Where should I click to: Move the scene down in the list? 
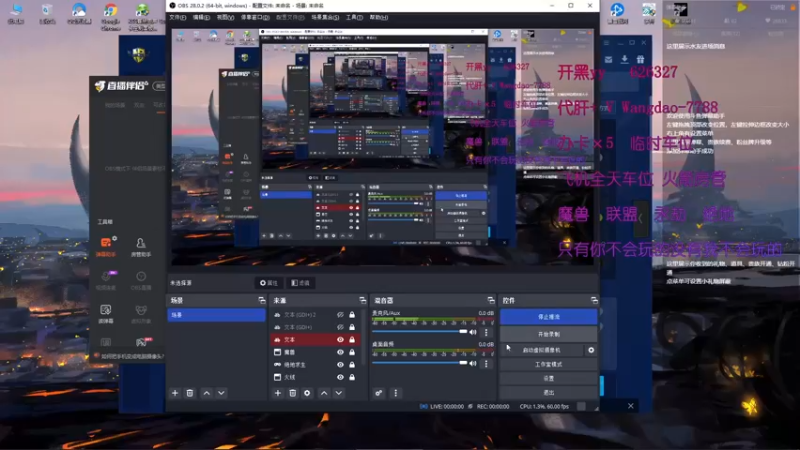pos(221,393)
